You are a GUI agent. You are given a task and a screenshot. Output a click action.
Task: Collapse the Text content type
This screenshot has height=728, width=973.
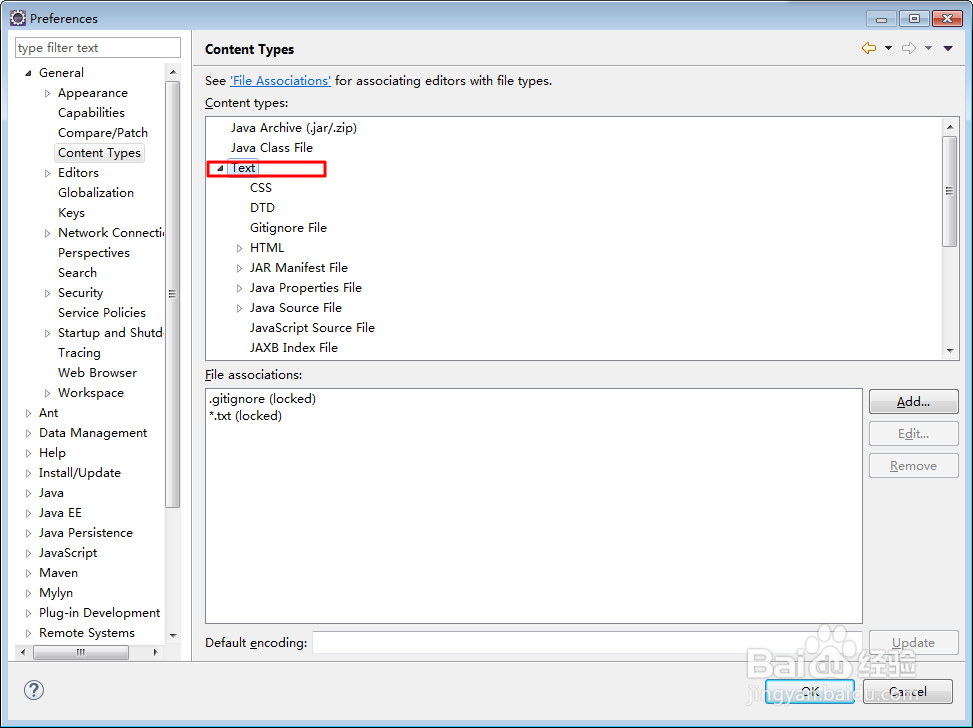coord(220,168)
